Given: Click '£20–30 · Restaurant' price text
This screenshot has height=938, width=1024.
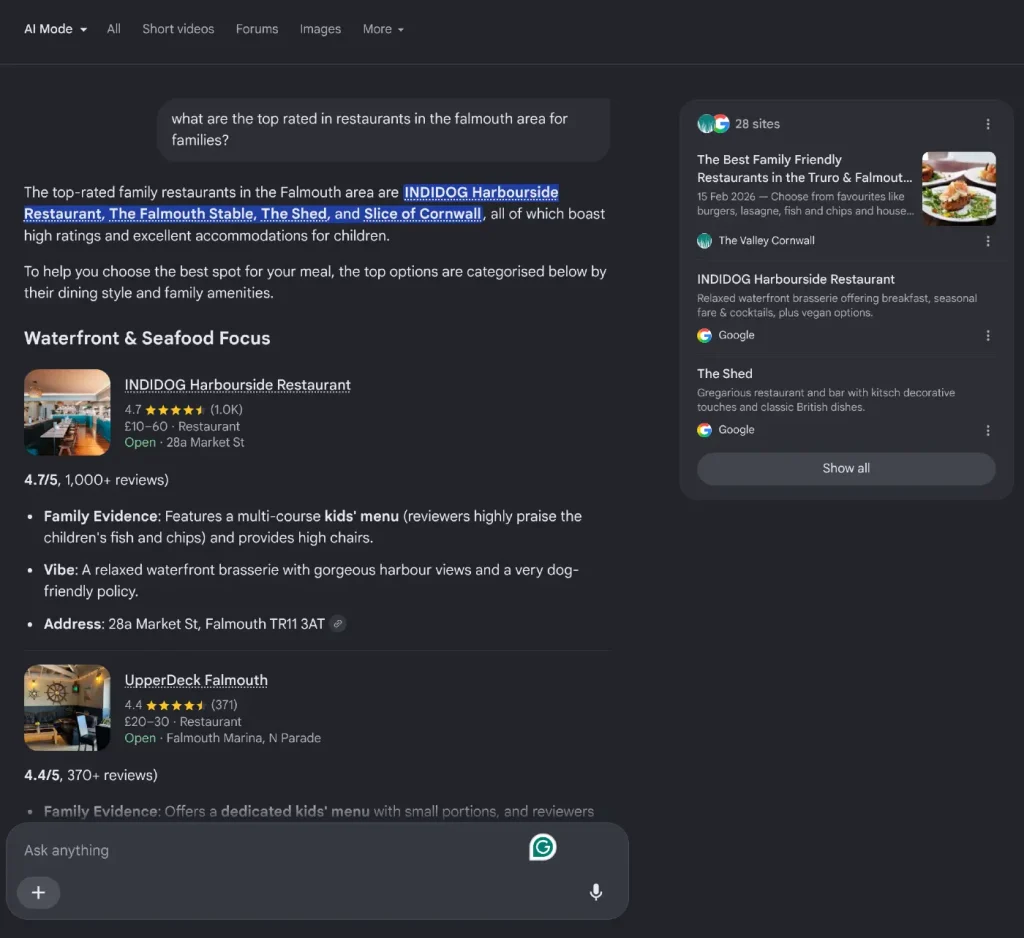Looking at the screenshot, I should [183, 721].
